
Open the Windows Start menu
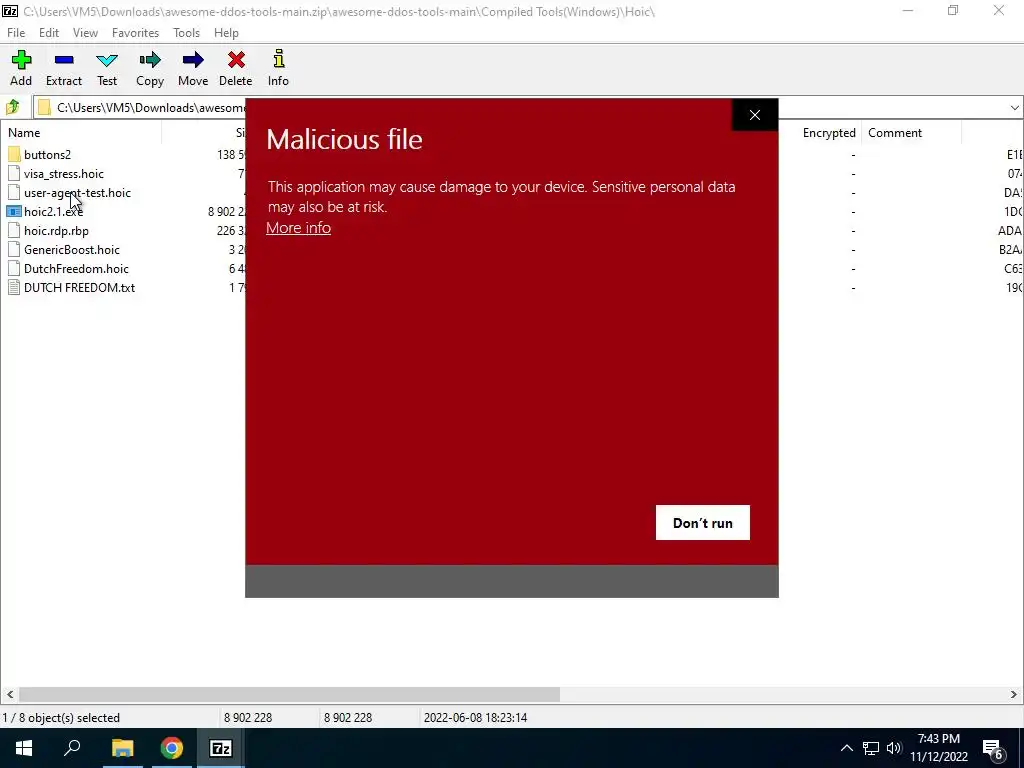[24, 748]
